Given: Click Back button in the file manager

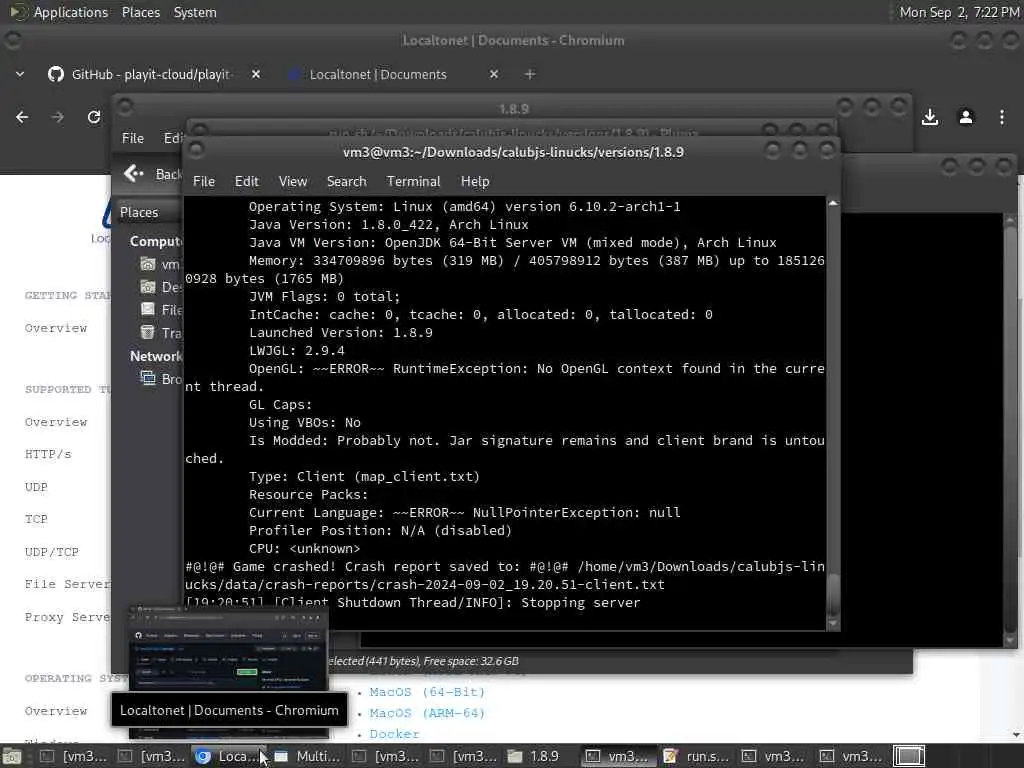Looking at the screenshot, I should [x=153, y=174].
